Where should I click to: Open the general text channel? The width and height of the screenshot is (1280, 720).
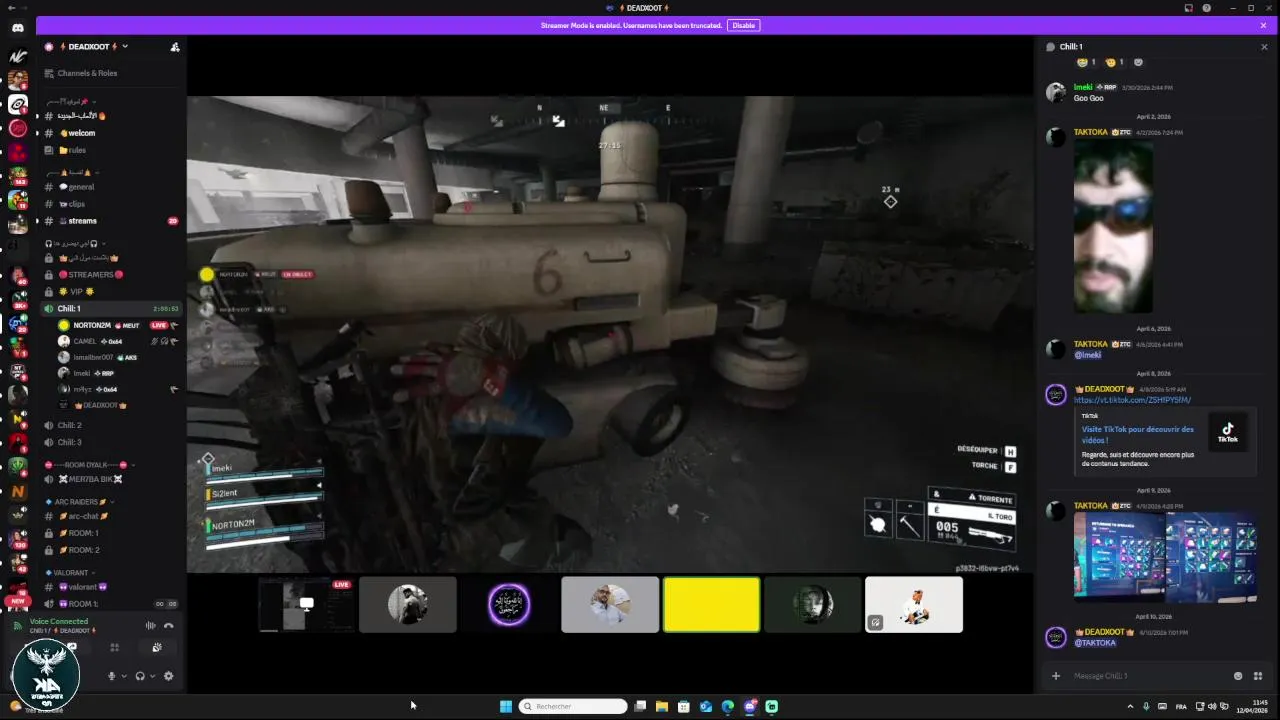[110, 187]
